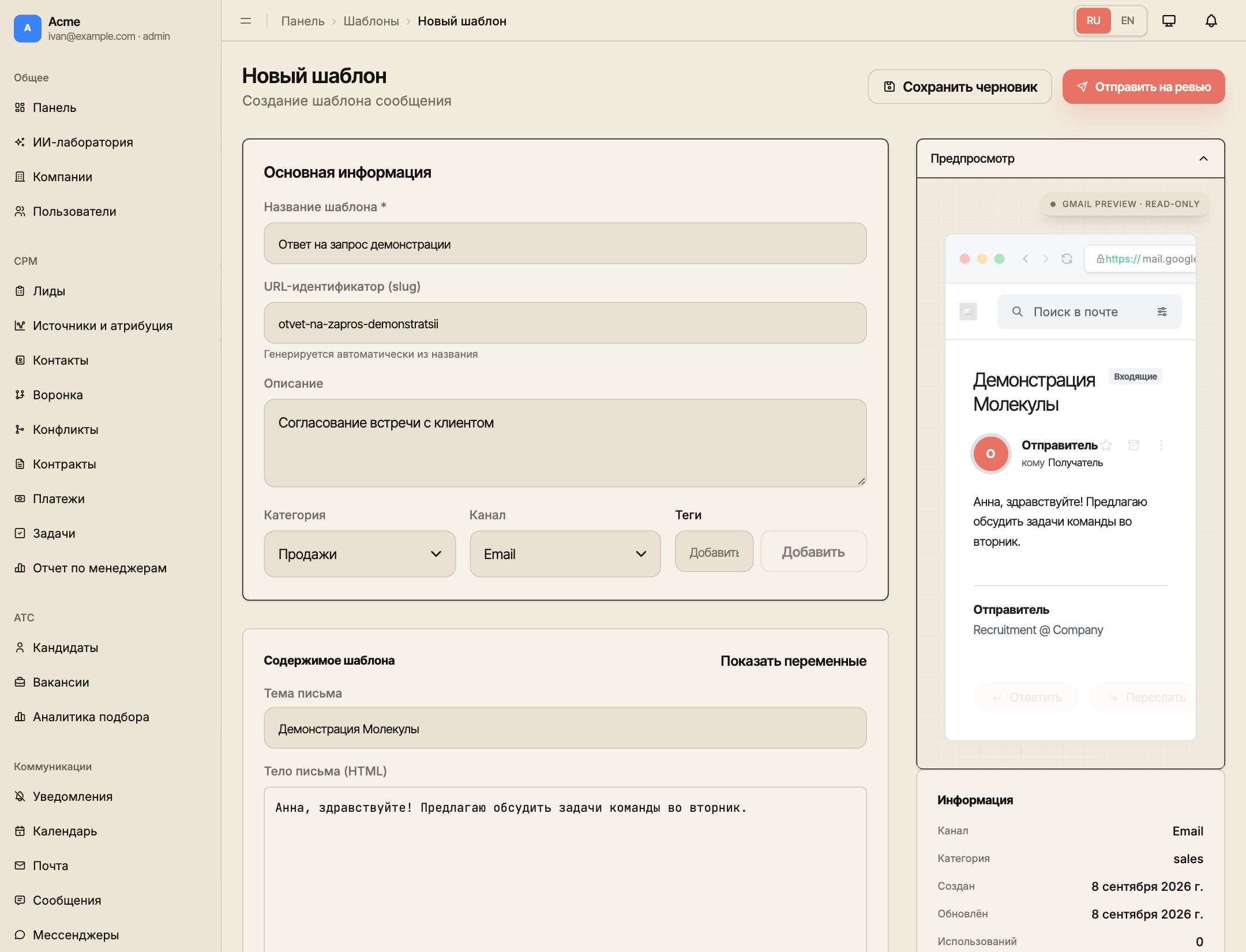Click the monitor theme icon
1246x952 pixels.
coord(1169,21)
